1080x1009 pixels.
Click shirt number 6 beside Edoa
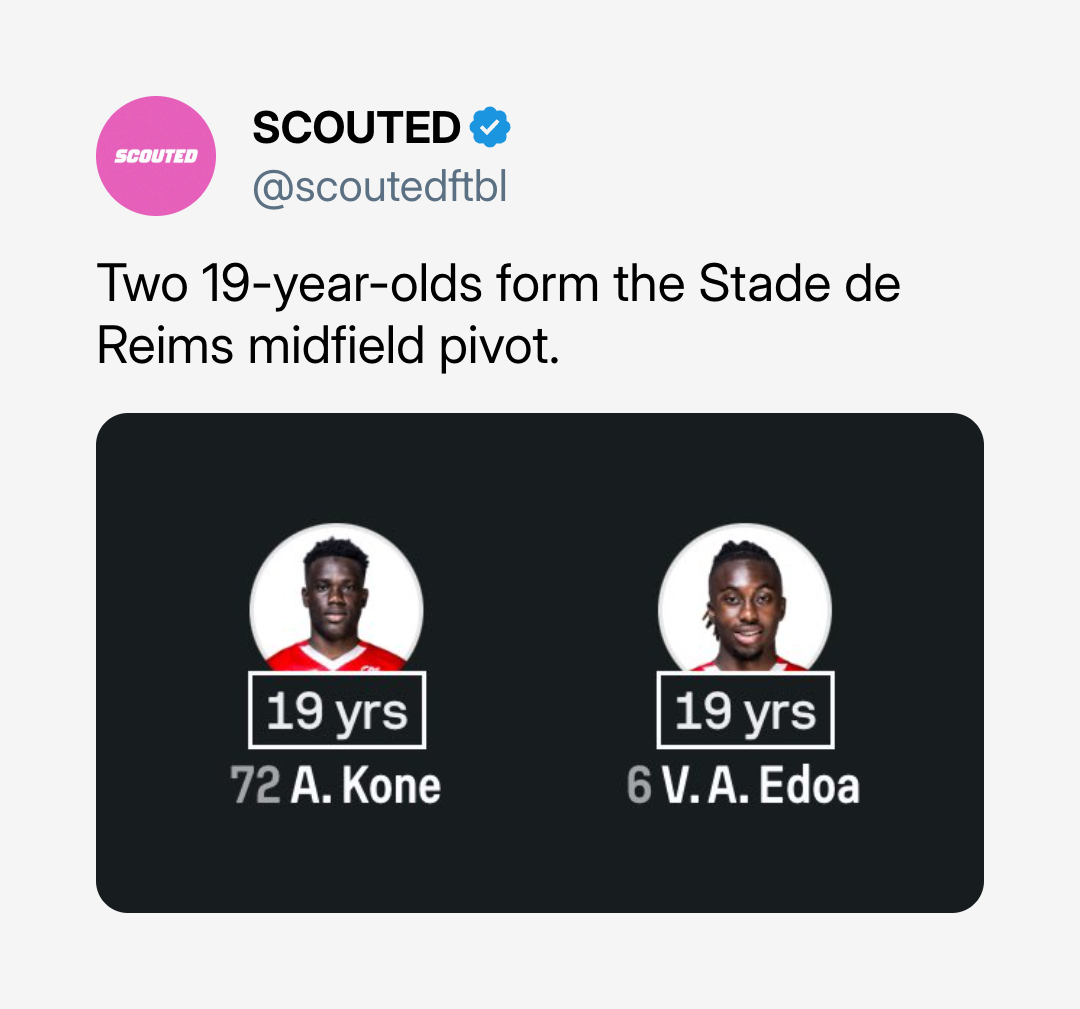click(x=639, y=785)
